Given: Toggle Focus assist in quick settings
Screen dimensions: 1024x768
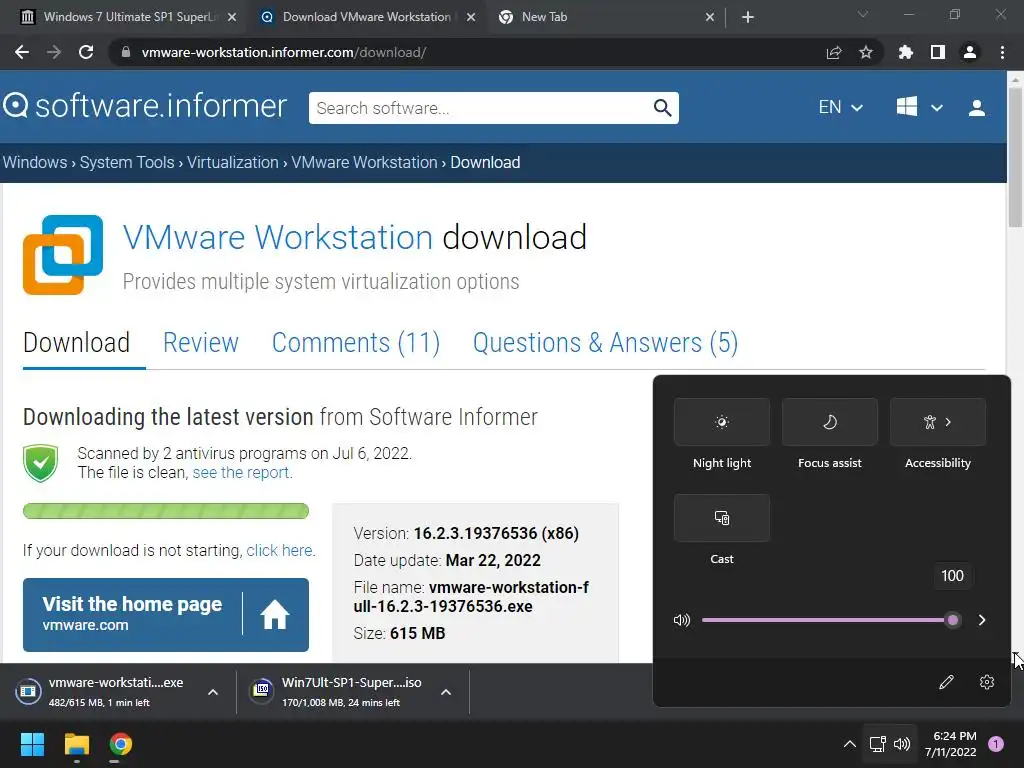Looking at the screenshot, I should (829, 422).
